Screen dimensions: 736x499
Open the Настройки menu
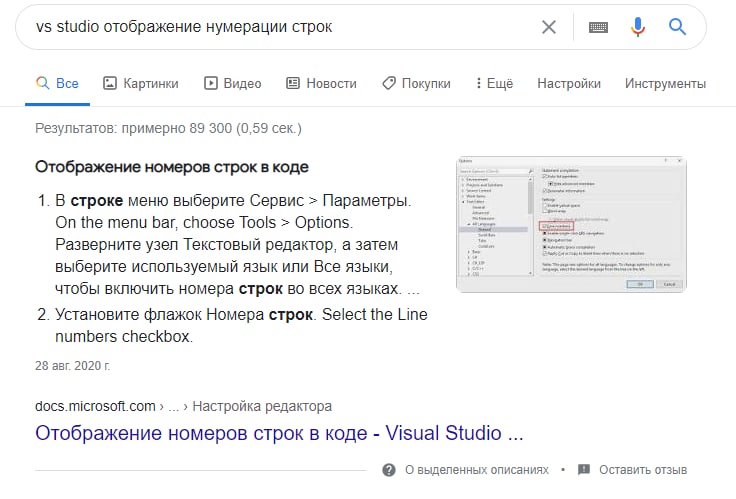(x=569, y=84)
